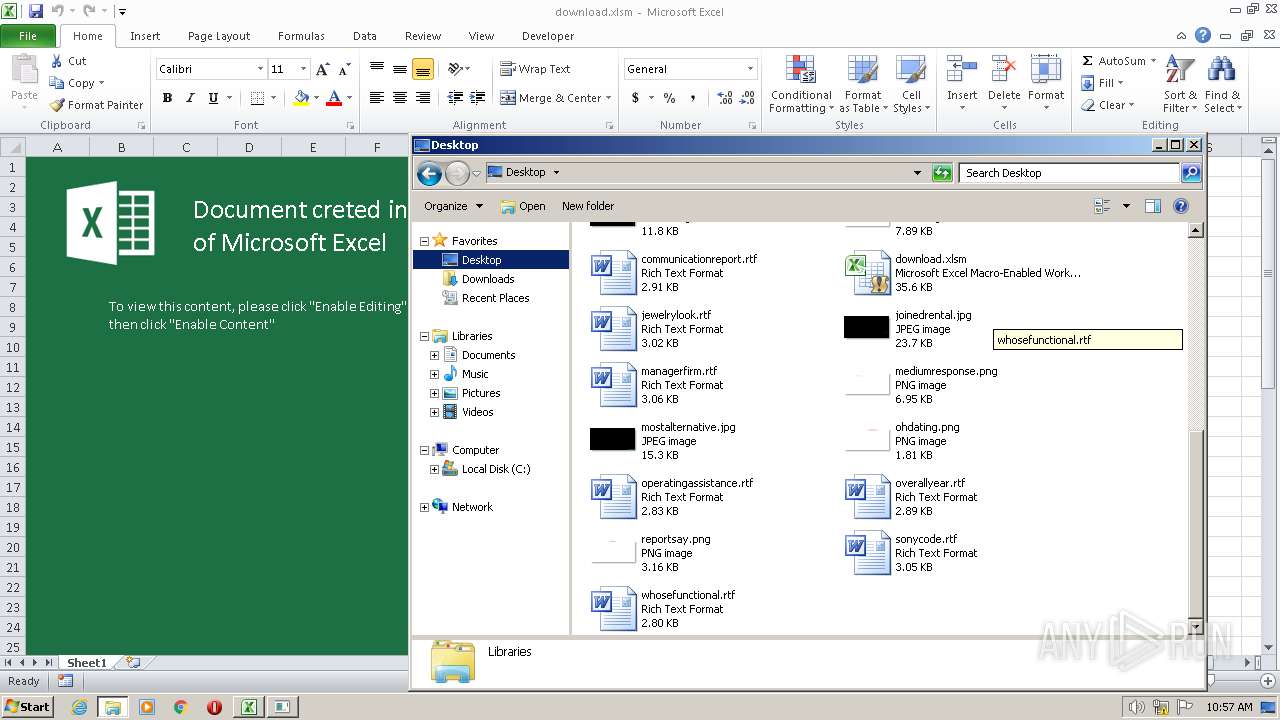1280x720 pixels.
Task: Increase font size with Grow Font icon
Action: tap(322, 69)
